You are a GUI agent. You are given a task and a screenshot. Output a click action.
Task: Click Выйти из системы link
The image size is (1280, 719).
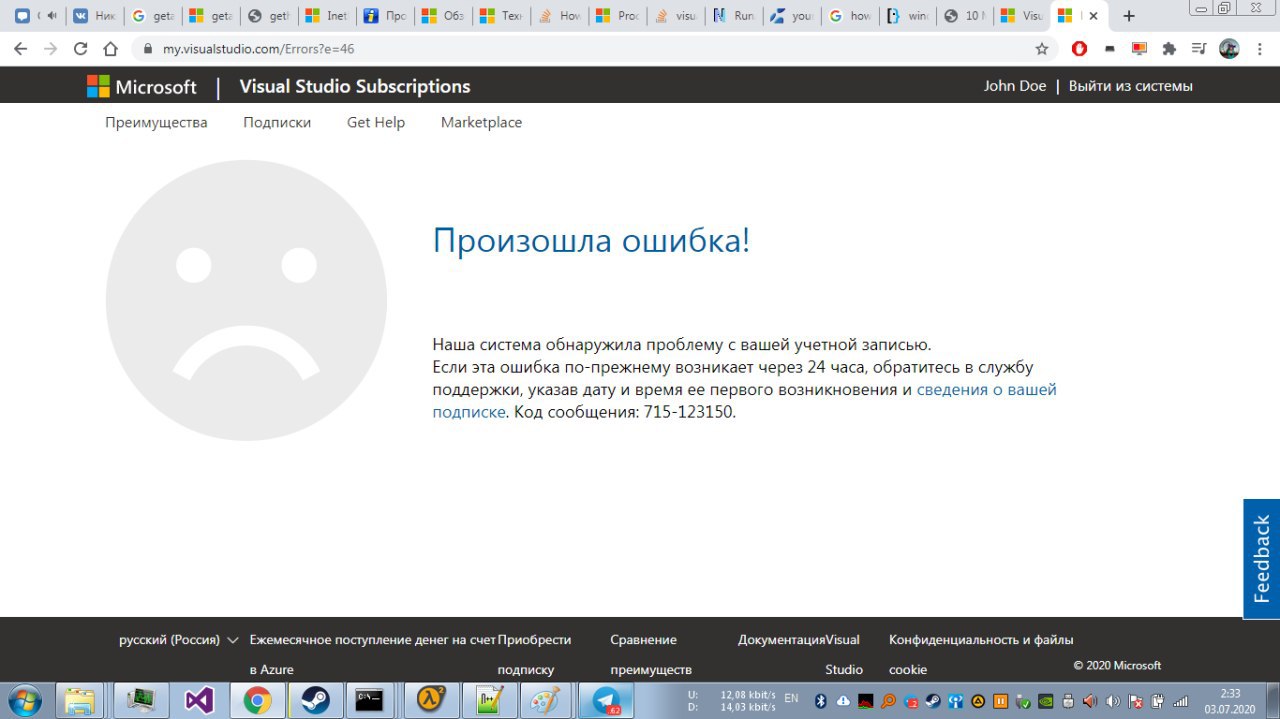point(1131,86)
